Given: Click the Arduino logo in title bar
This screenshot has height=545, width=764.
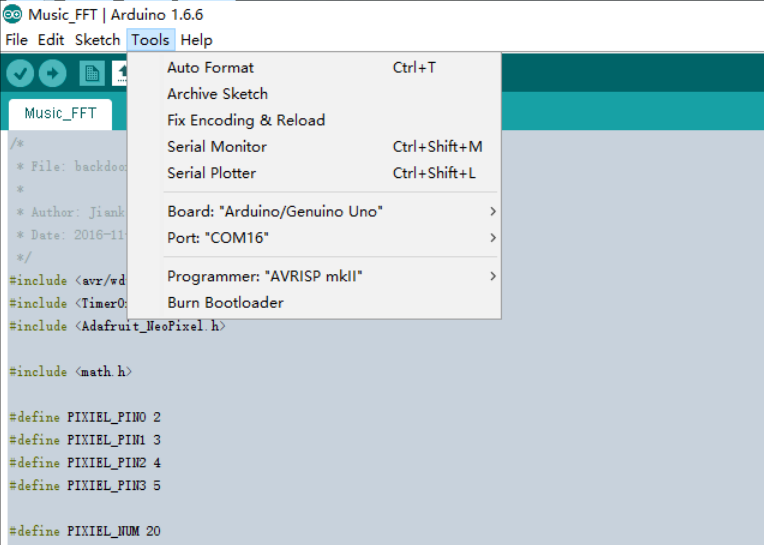Looking at the screenshot, I should 12,14.
